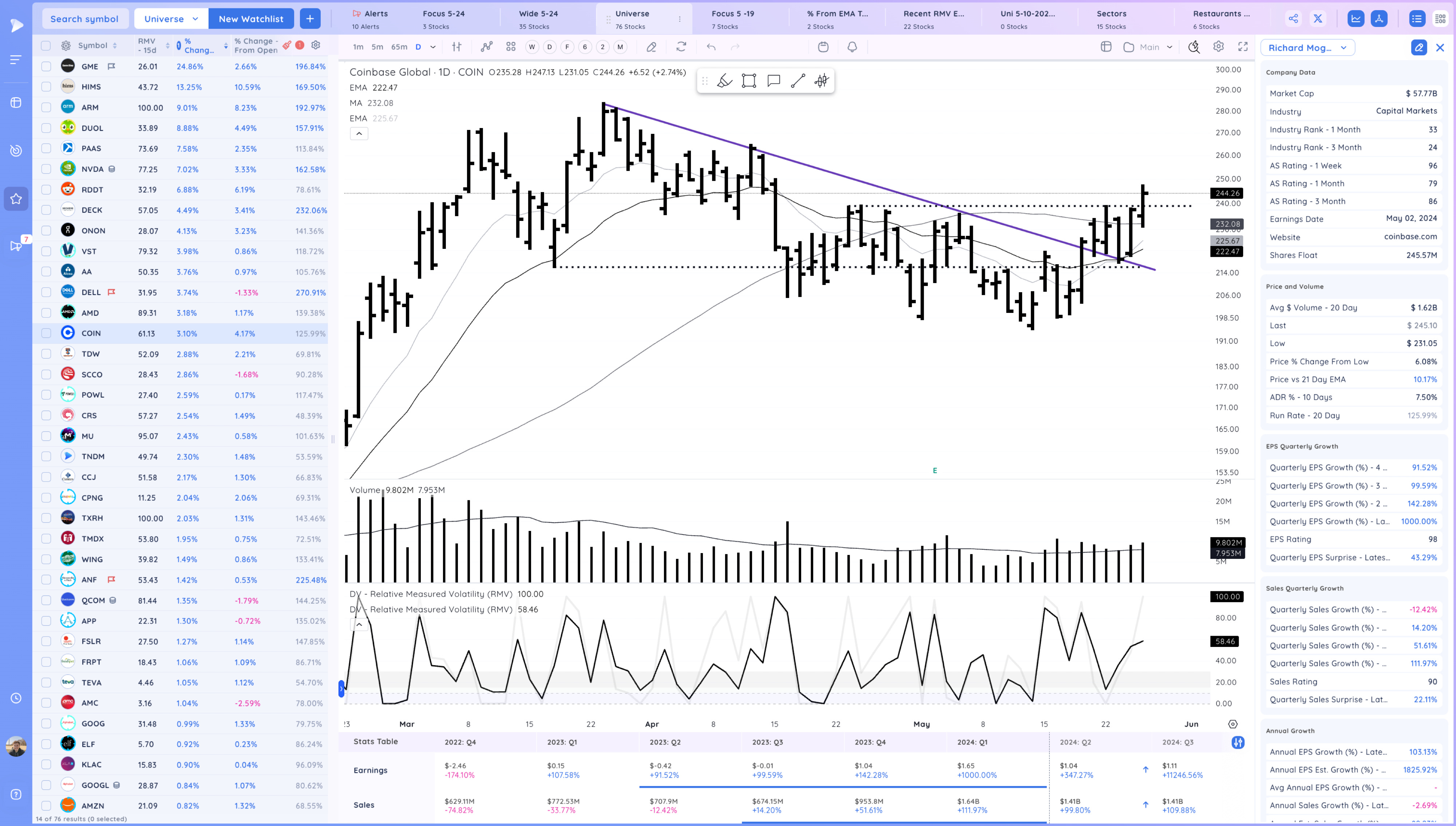Open the chart template layout icon
This screenshot has width=1456, height=826.
coord(1106,47)
